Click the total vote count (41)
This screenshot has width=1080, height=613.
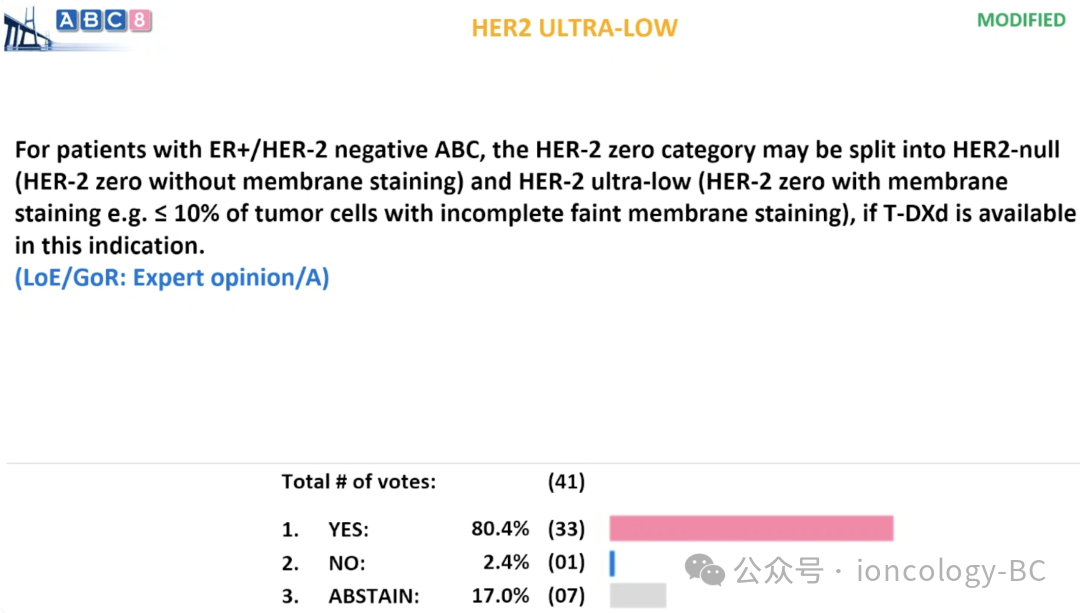[x=566, y=482]
